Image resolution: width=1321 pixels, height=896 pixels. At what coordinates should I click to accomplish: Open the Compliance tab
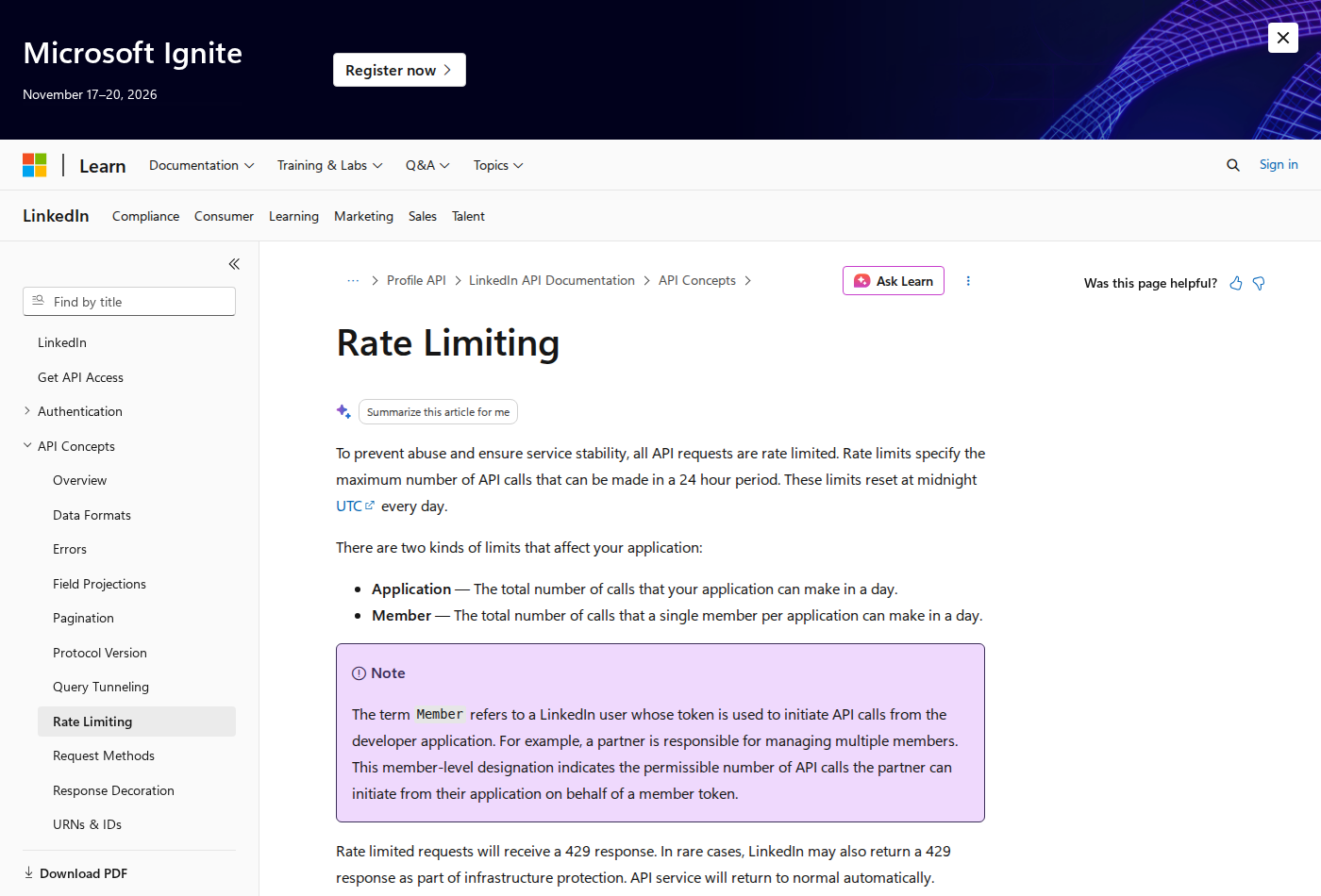pyautogui.click(x=145, y=216)
